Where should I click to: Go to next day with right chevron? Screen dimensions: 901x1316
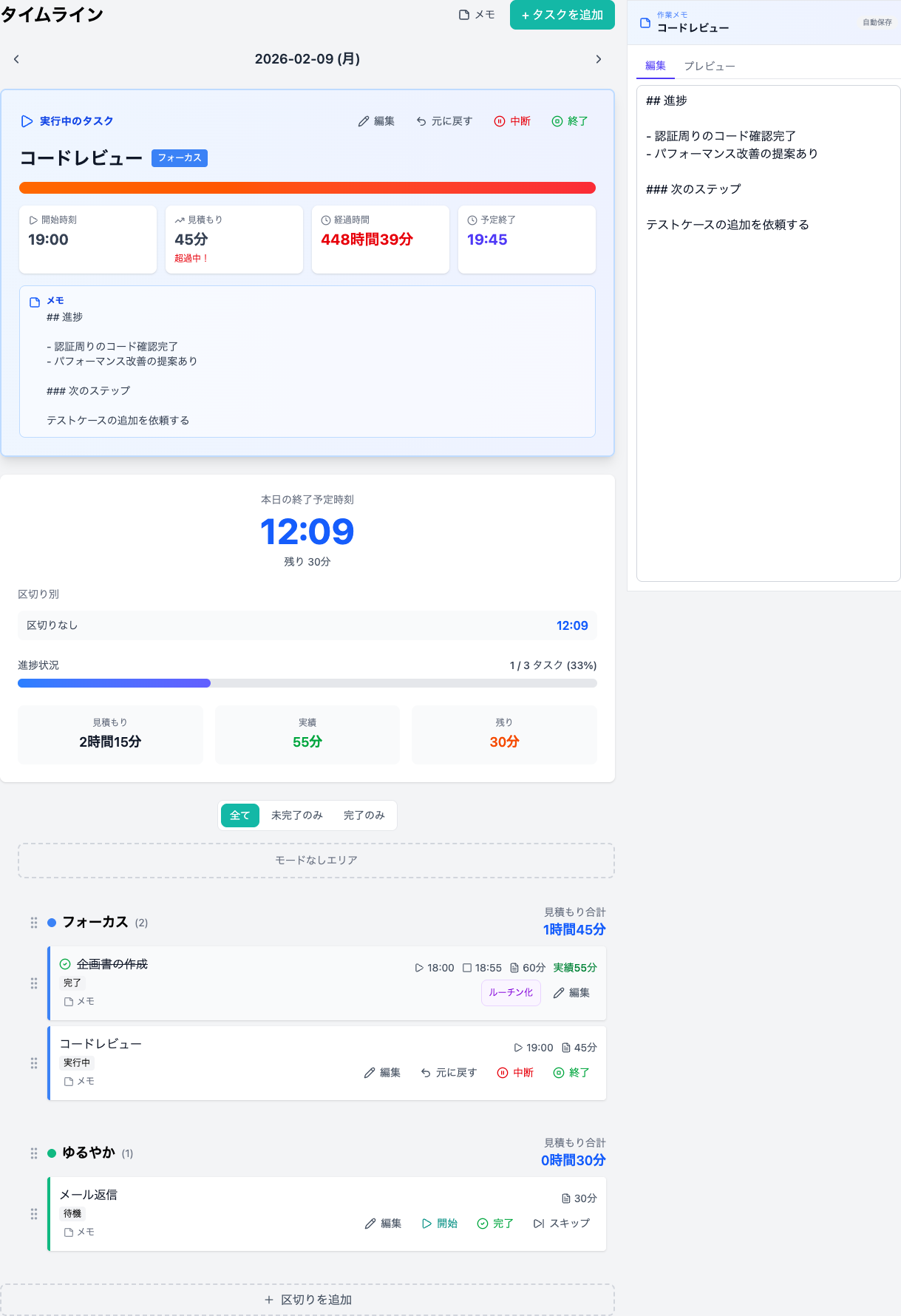[x=599, y=59]
